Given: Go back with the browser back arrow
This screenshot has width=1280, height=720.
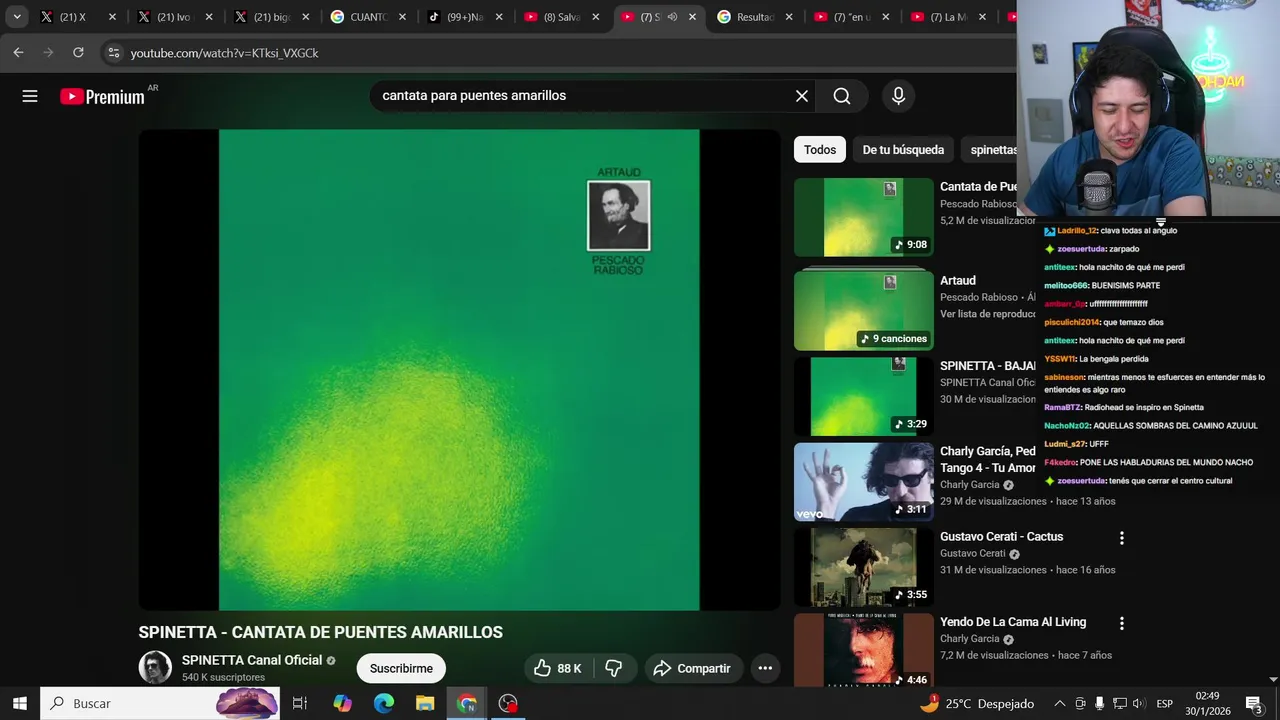Looking at the screenshot, I should point(18,53).
